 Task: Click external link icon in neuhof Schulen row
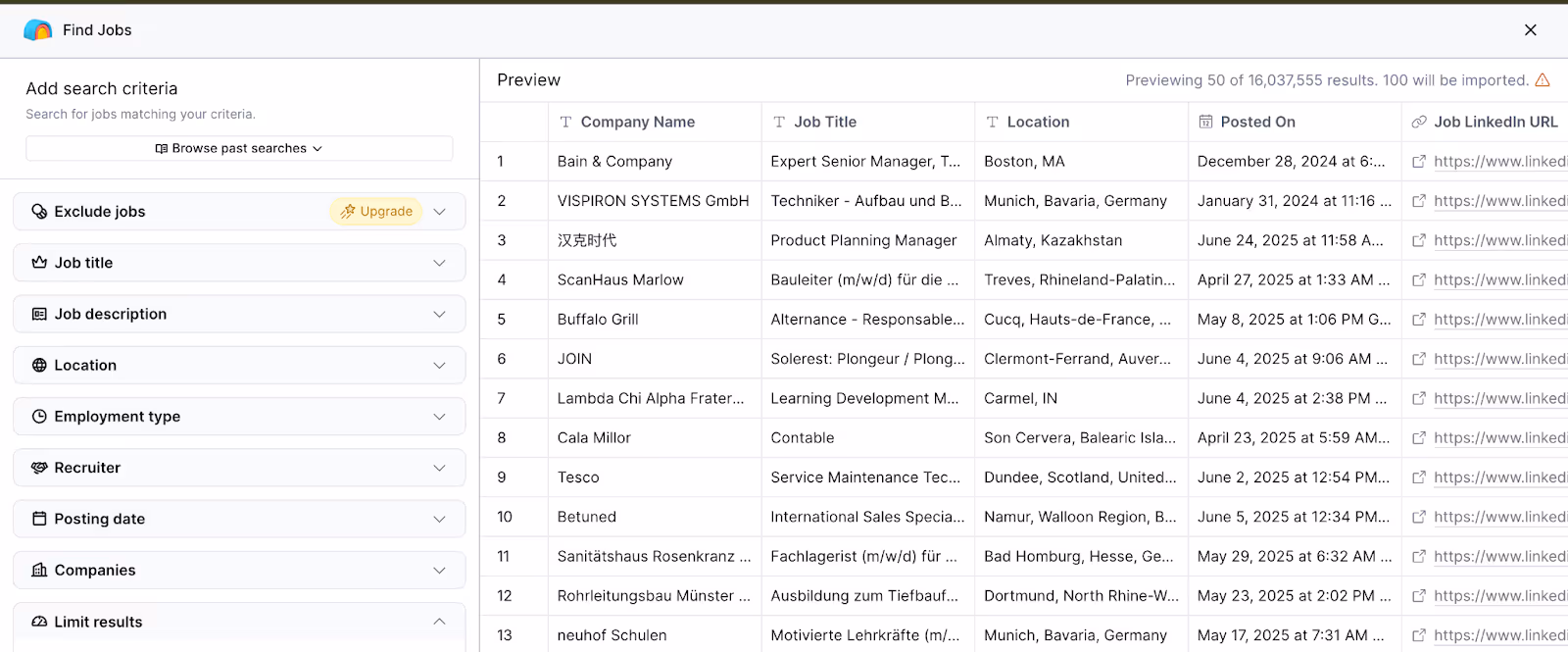(1419, 635)
